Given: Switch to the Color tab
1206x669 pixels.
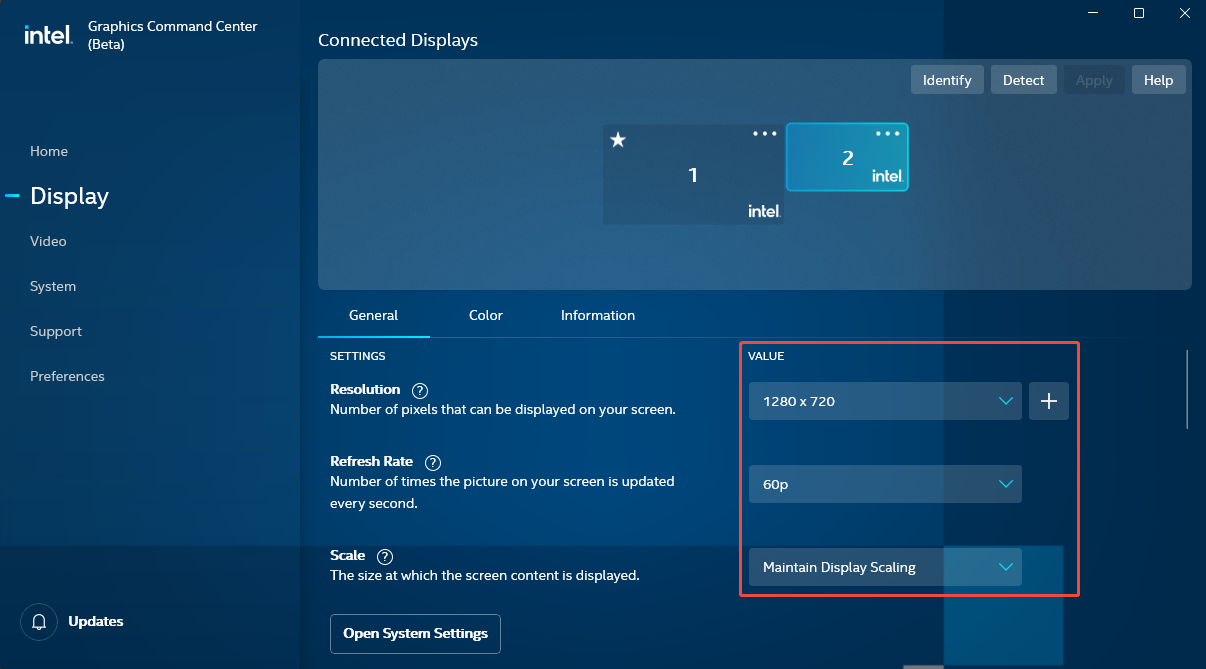Looking at the screenshot, I should (x=486, y=315).
